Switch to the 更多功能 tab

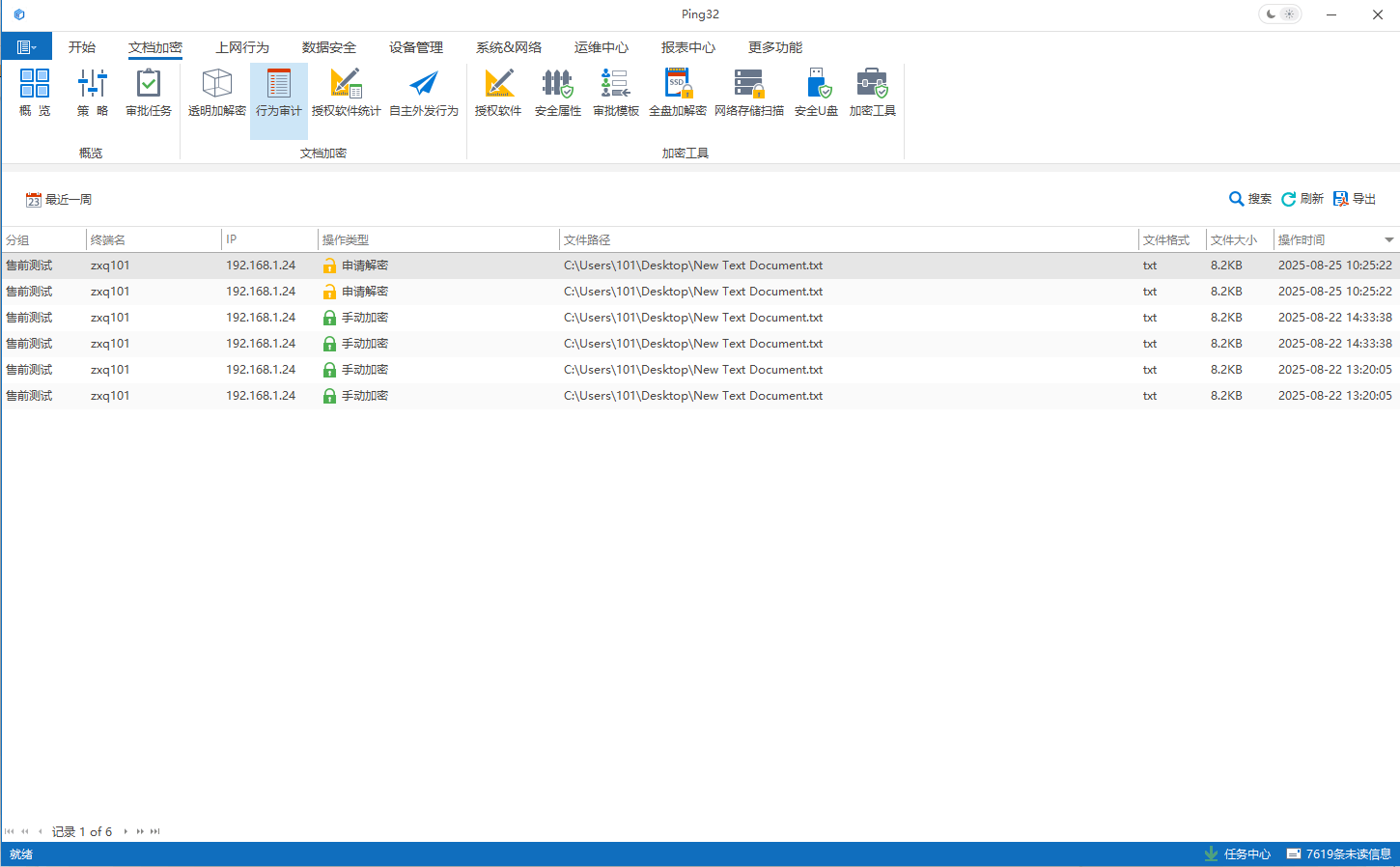[x=775, y=47]
